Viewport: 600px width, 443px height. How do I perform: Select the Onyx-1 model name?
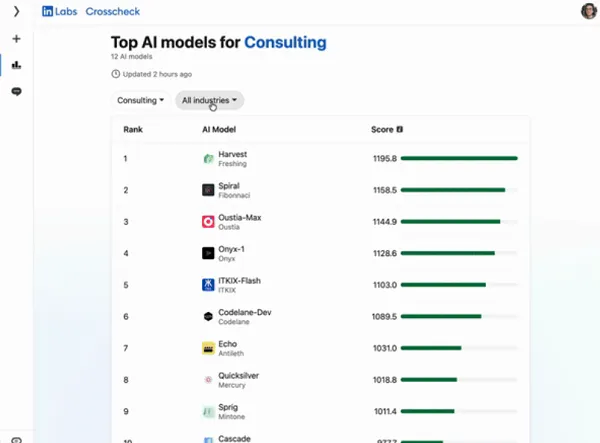pyautogui.click(x=231, y=249)
